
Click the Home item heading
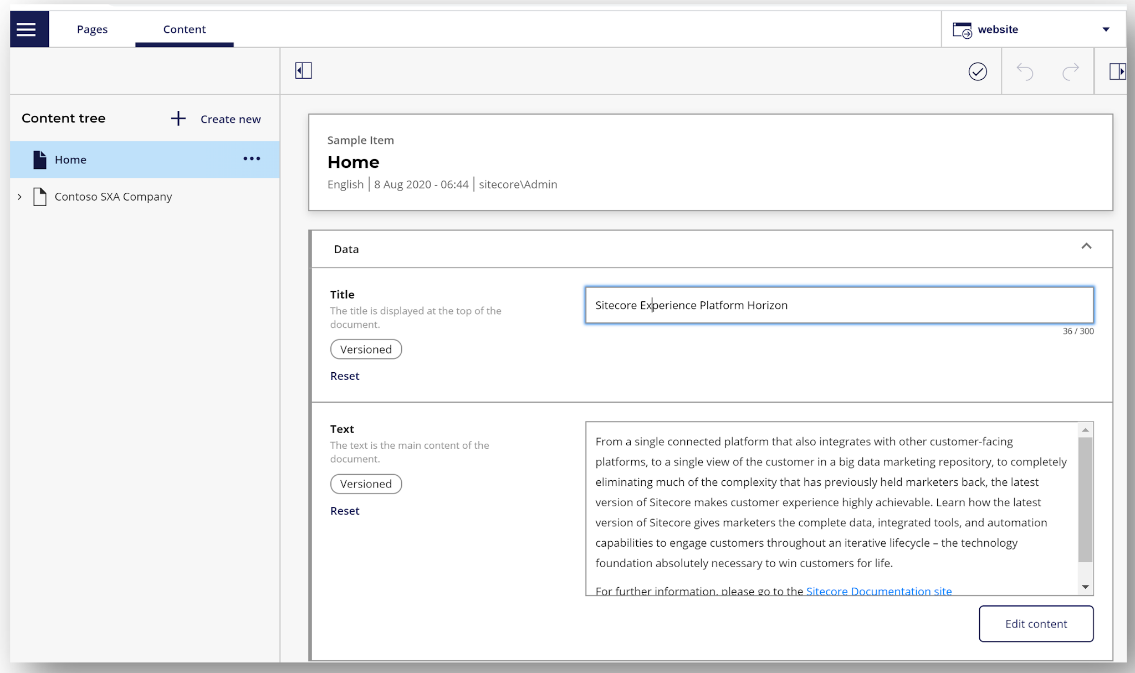[353, 162]
